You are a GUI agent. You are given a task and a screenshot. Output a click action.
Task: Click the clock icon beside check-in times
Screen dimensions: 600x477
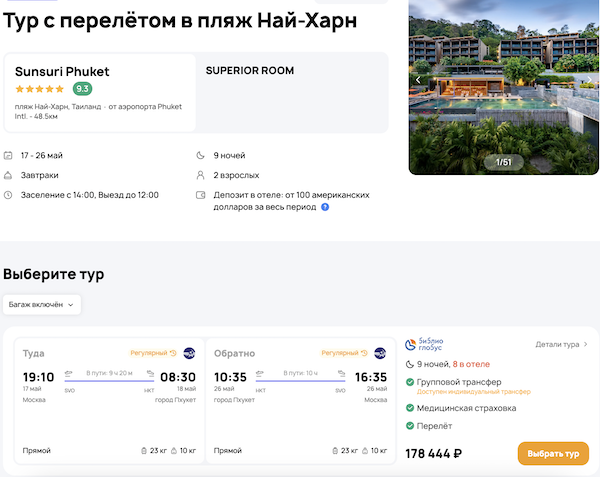(8, 195)
